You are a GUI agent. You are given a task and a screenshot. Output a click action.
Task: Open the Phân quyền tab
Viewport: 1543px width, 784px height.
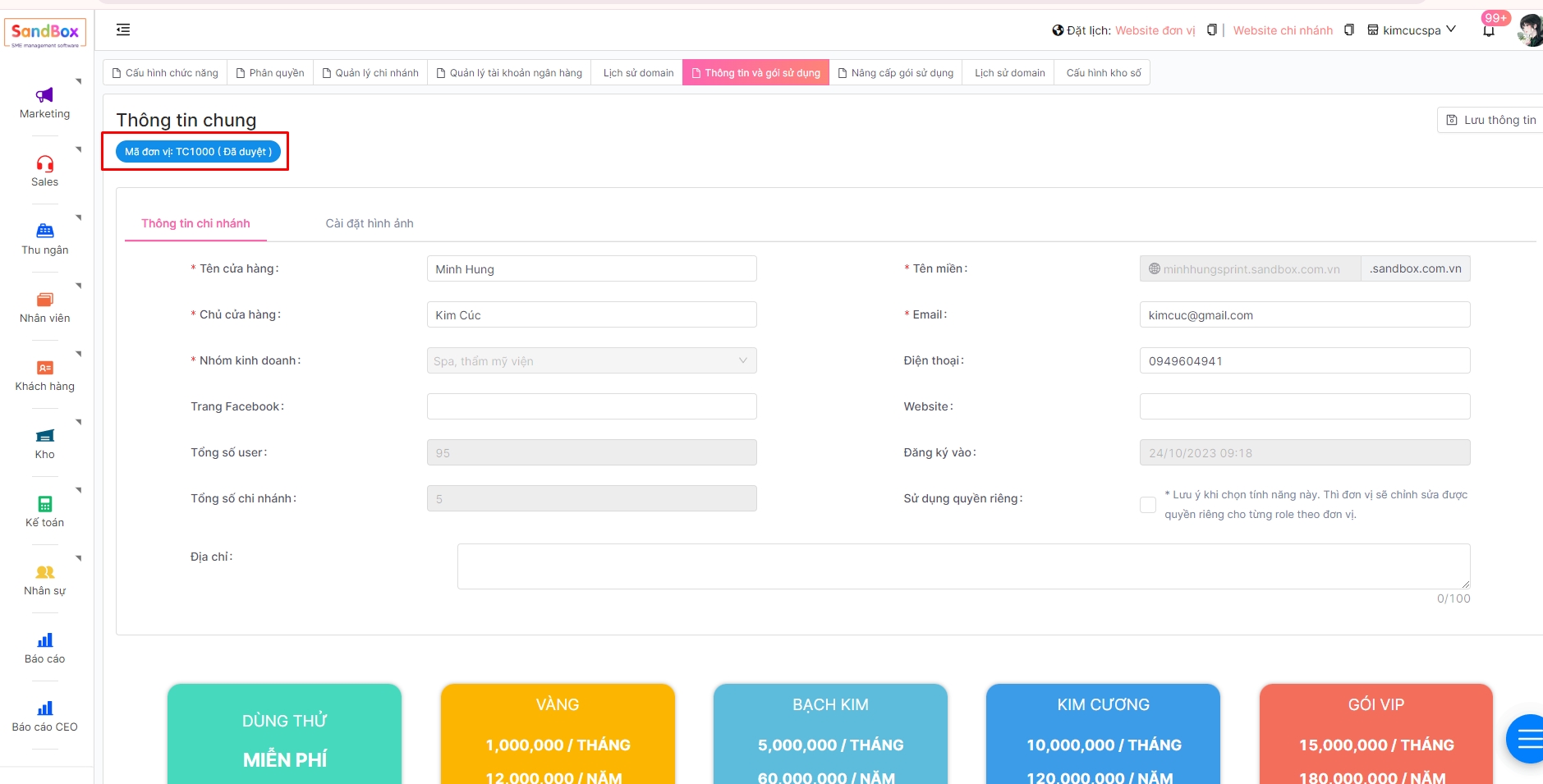click(x=269, y=73)
